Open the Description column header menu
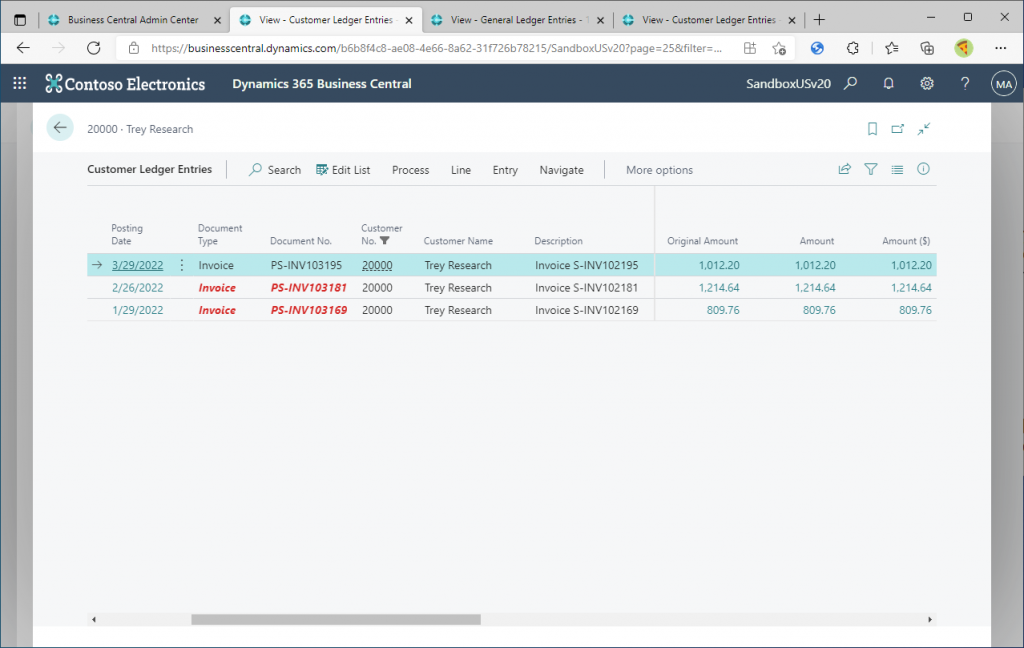The width and height of the screenshot is (1024, 648). coord(558,240)
